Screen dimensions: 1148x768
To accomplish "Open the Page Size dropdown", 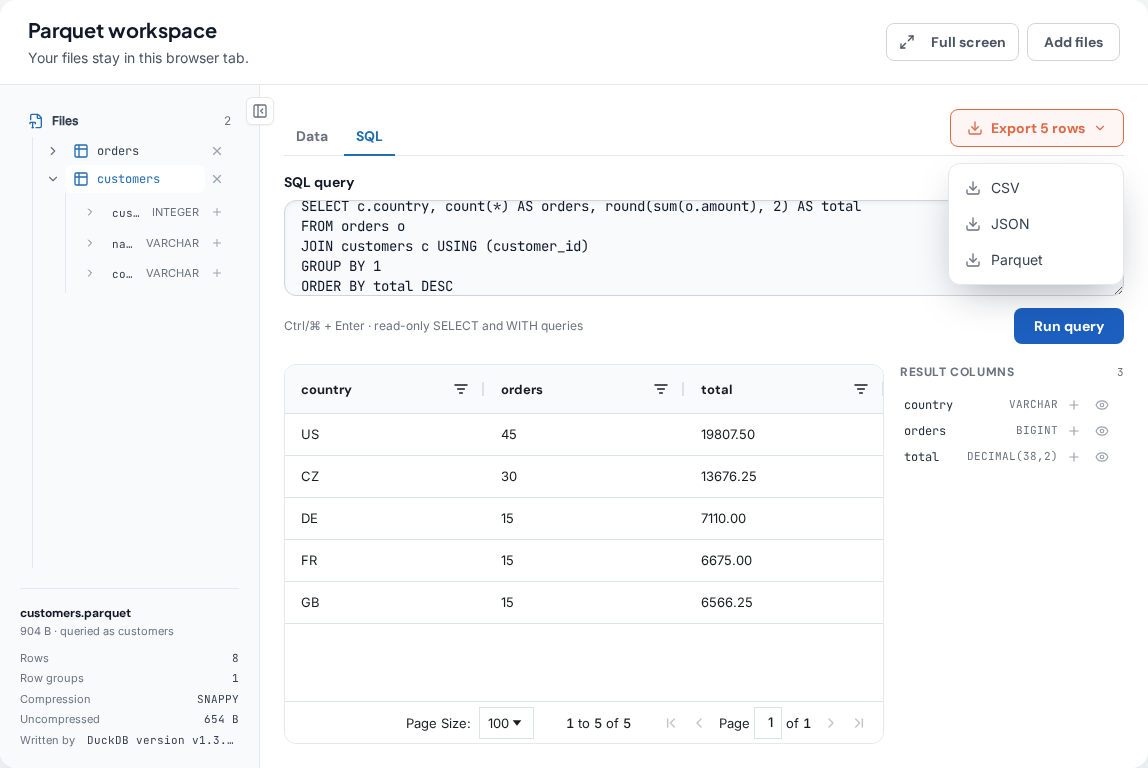I will click(x=506, y=723).
